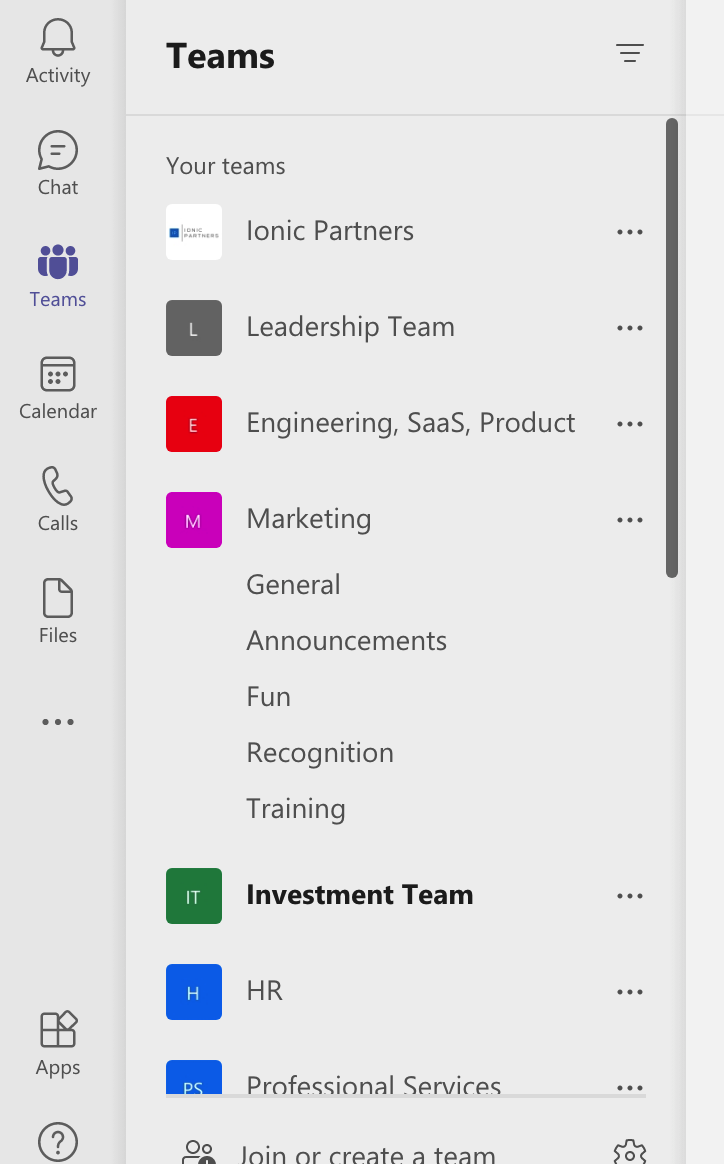Open more options for Ionic Partners

pos(630,232)
